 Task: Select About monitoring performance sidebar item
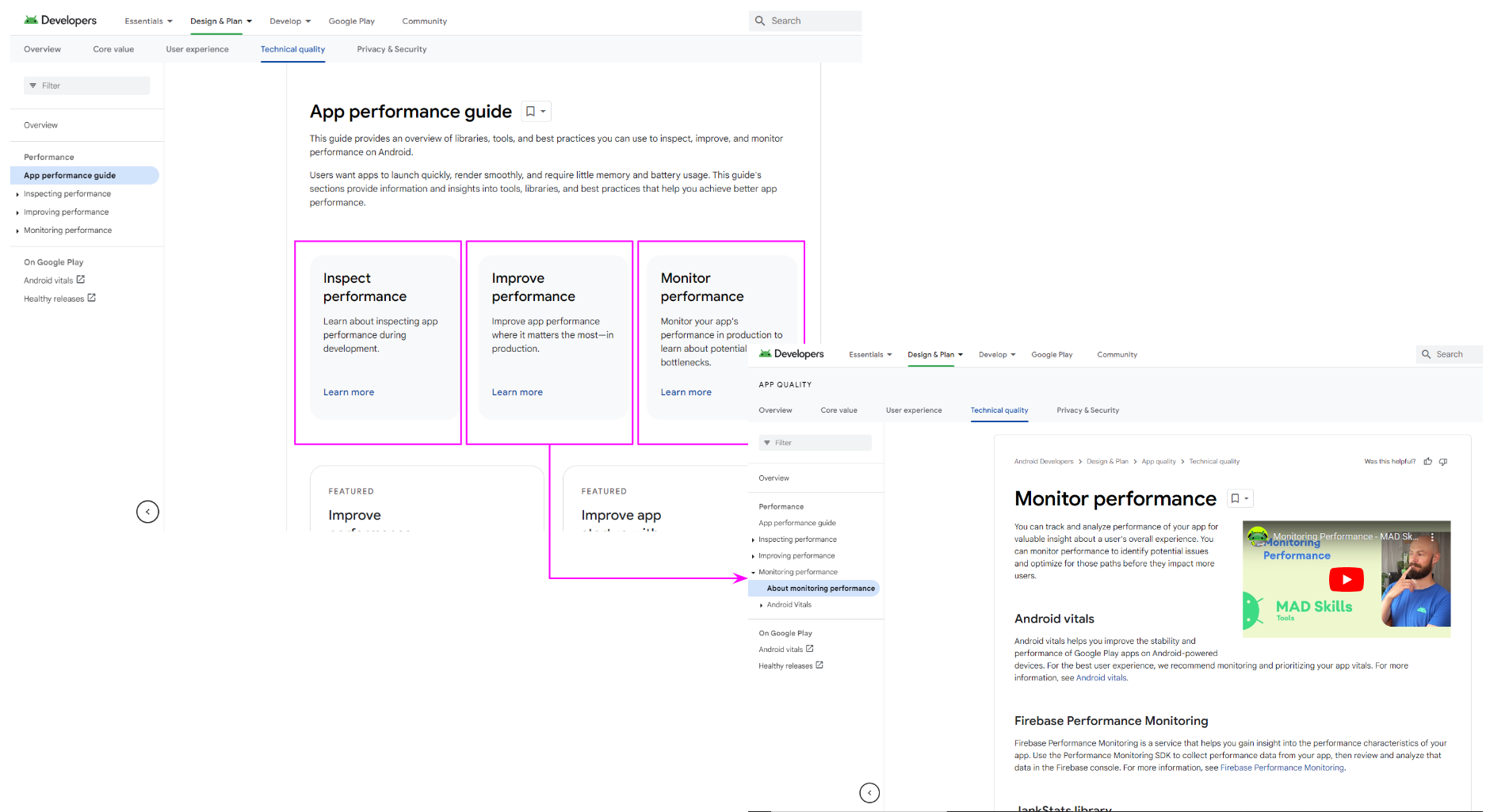[x=813, y=589]
